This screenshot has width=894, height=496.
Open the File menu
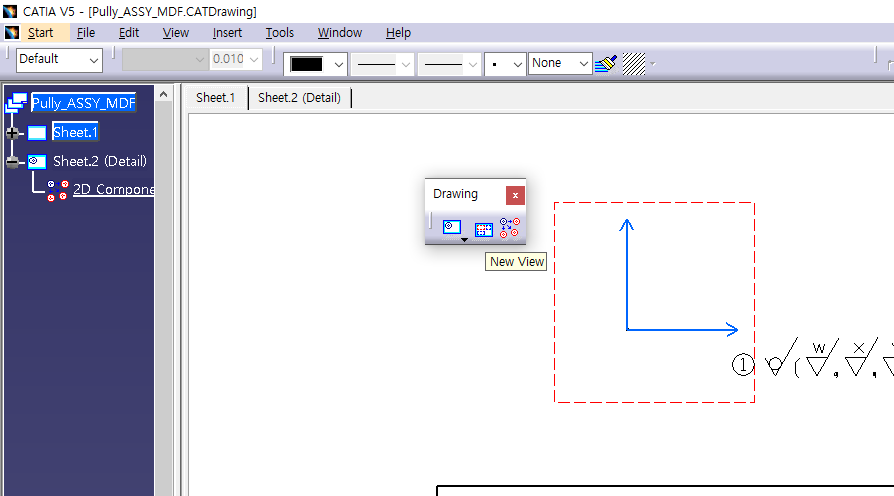86,33
